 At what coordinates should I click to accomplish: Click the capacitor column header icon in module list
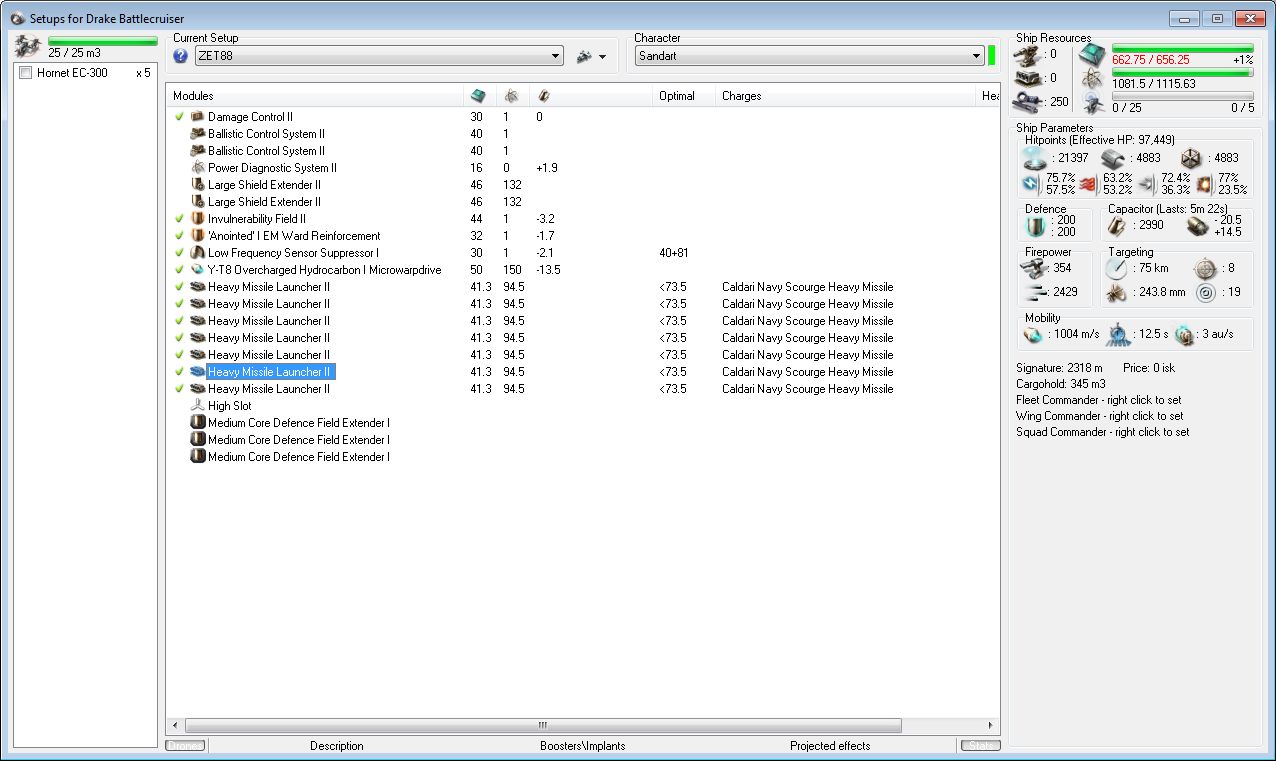pos(543,96)
